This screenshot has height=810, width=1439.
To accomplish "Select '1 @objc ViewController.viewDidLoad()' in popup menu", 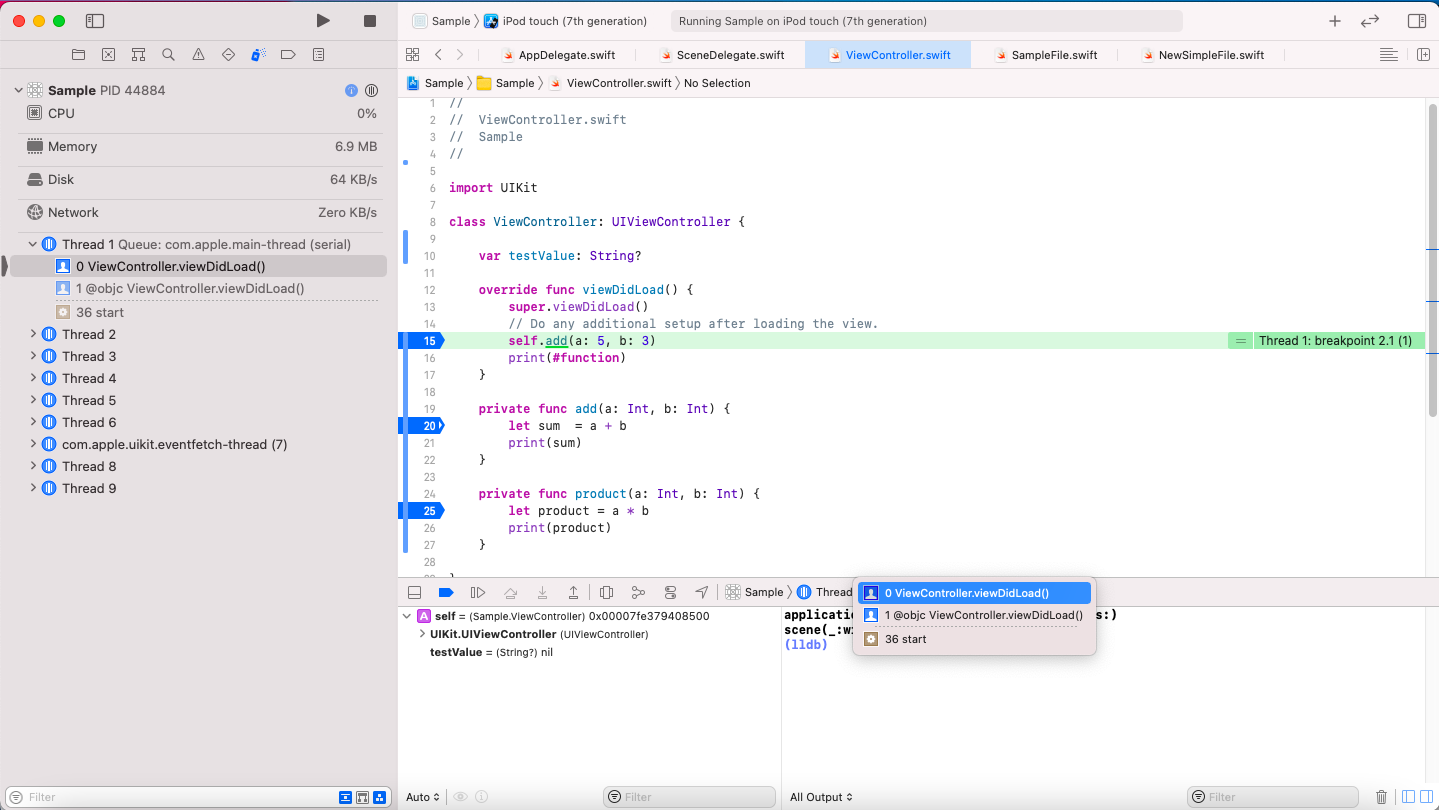I will click(974, 615).
